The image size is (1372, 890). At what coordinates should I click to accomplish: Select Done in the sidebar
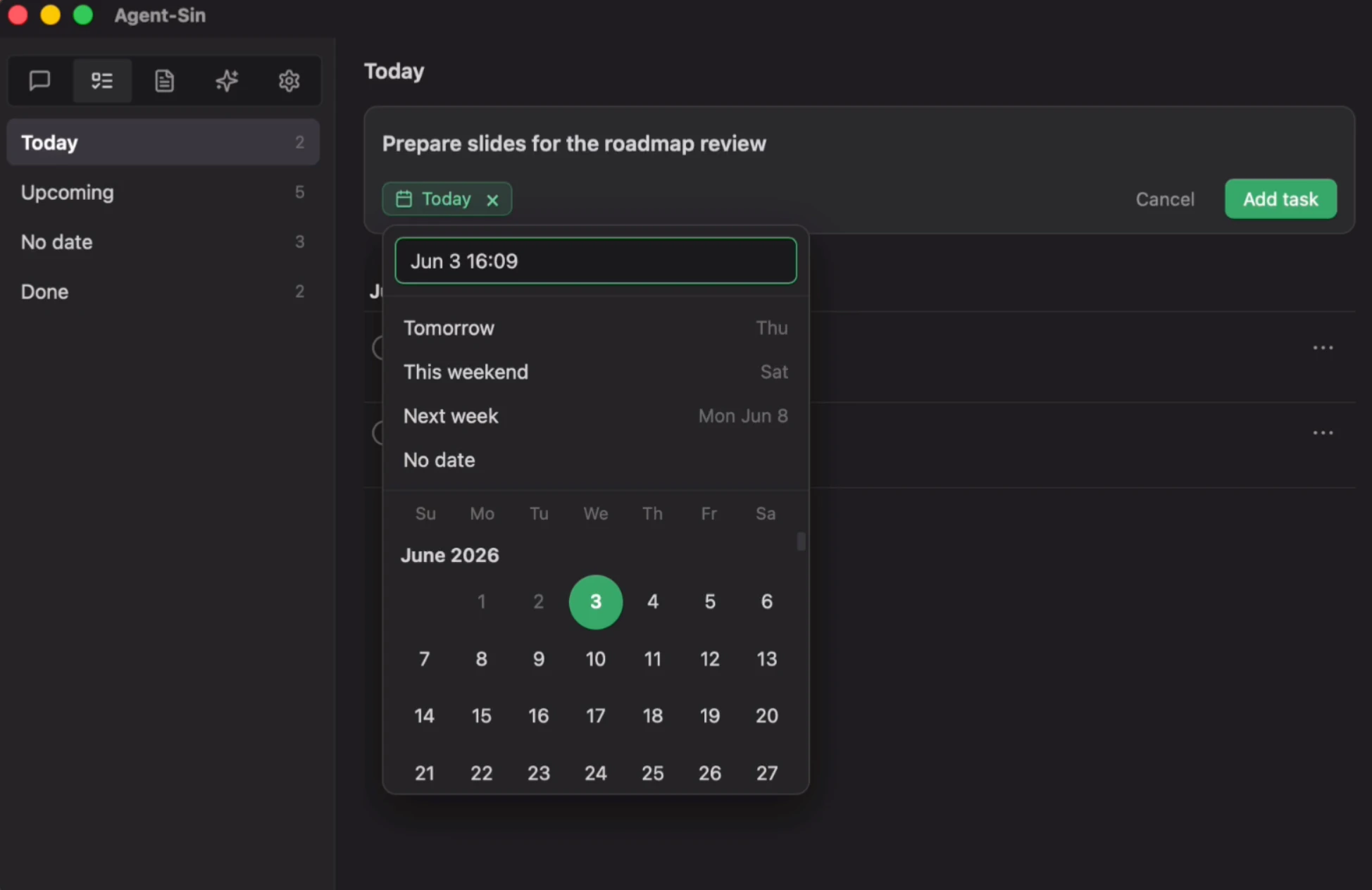[x=163, y=292]
